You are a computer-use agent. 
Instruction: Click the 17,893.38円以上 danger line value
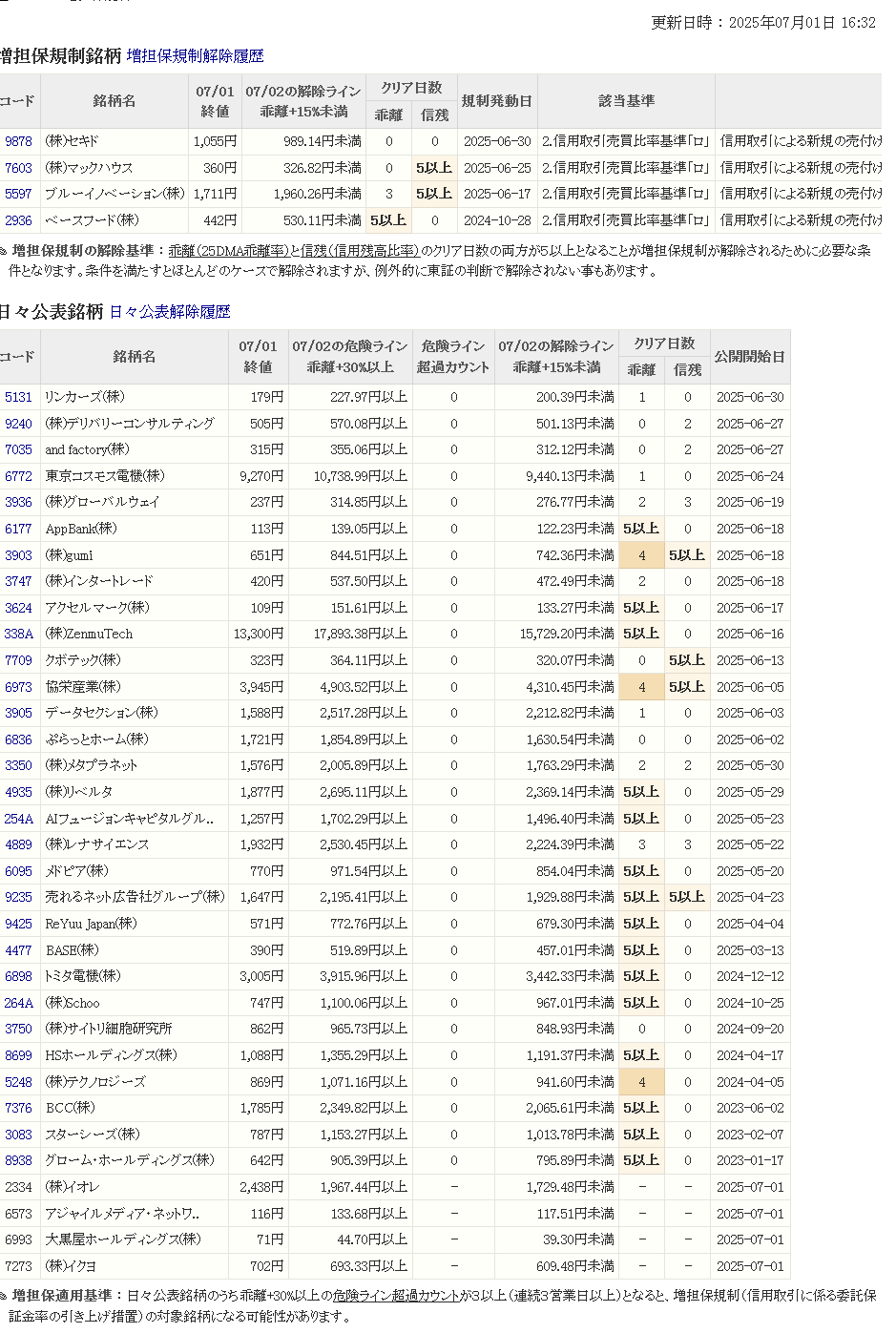361,634
